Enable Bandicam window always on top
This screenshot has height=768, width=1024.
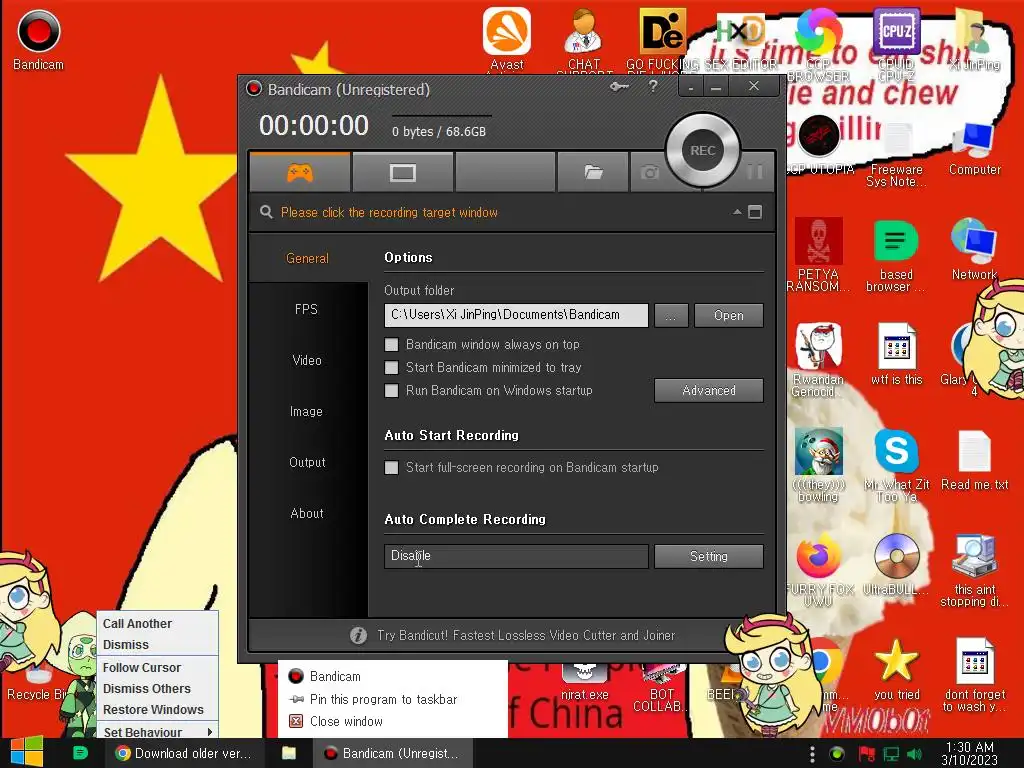391,344
